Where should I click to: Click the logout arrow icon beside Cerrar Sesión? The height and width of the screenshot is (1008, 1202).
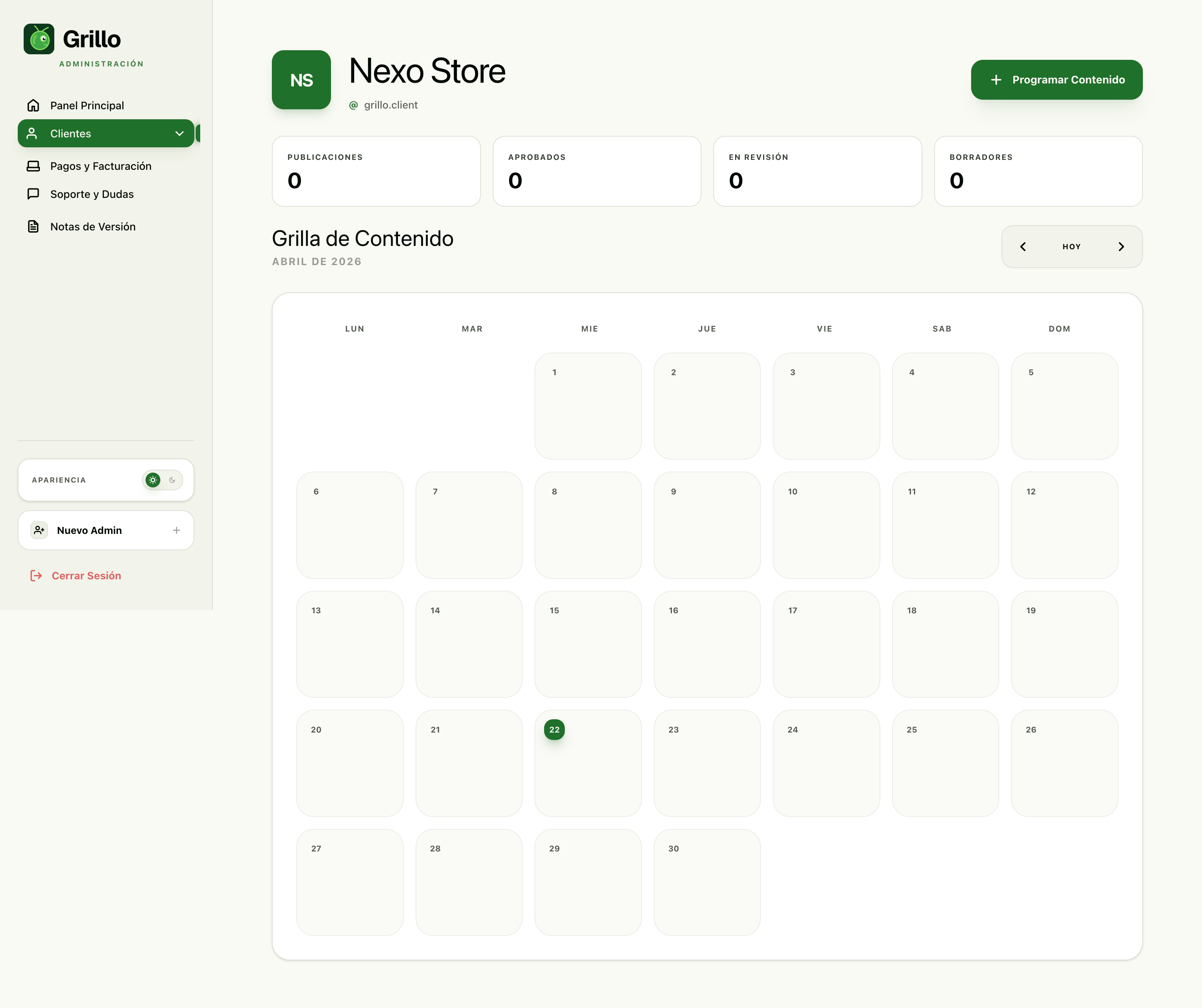tap(36, 576)
